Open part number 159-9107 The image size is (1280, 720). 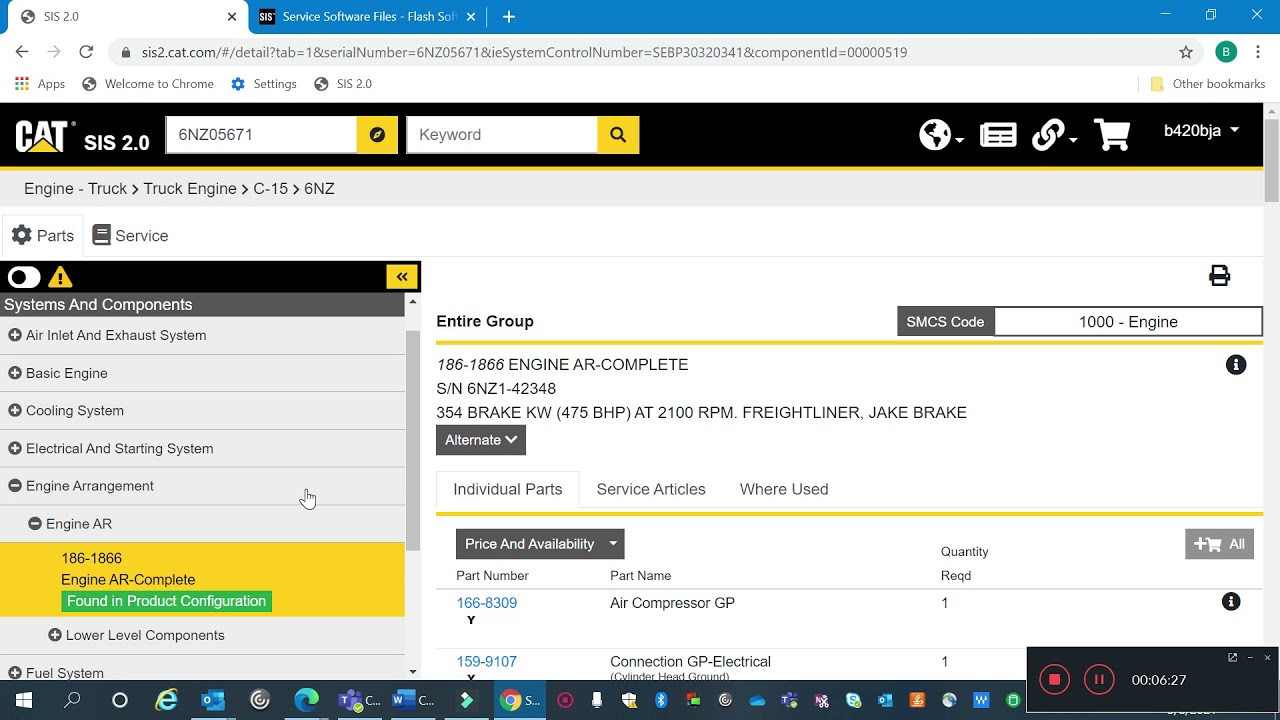pos(487,662)
